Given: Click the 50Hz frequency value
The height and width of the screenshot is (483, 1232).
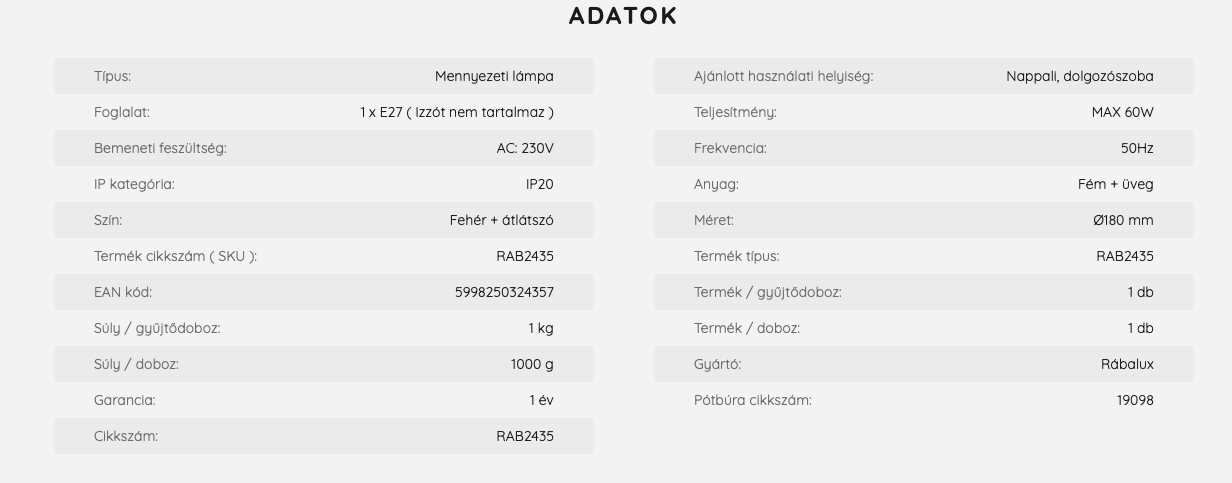Looking at the screenshot, I should click(1137, 148).
